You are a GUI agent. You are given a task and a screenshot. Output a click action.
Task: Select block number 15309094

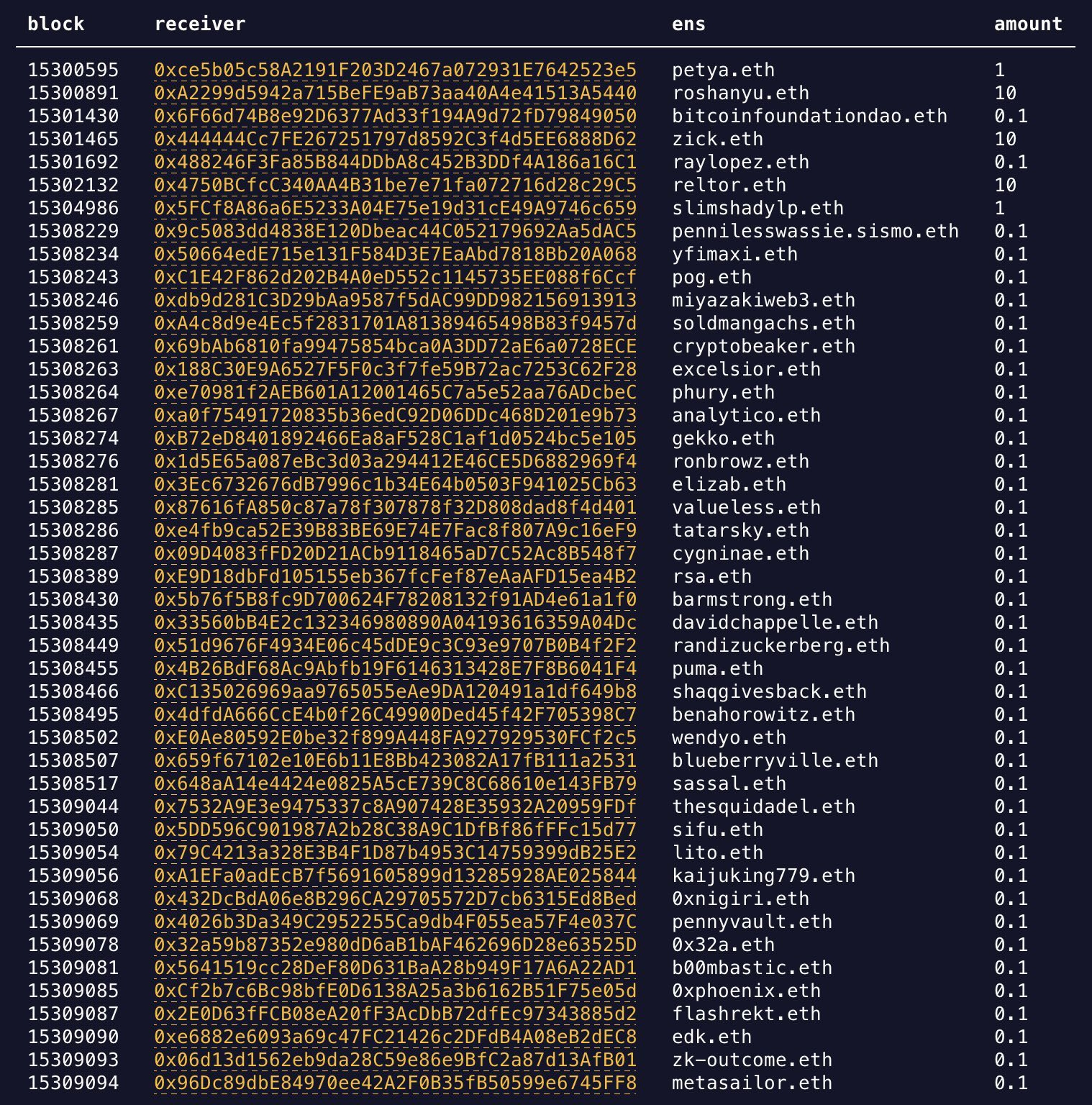coord(73,1083)
